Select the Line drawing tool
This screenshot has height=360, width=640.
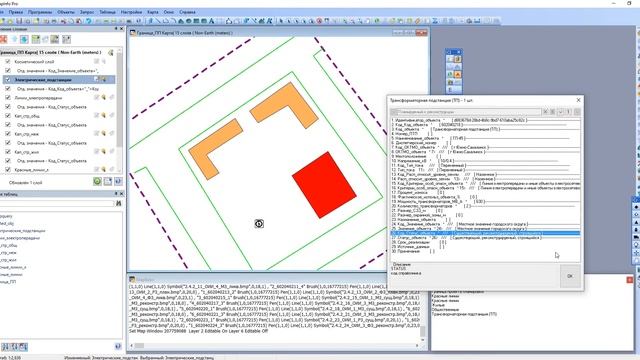[x=158, y=21]
